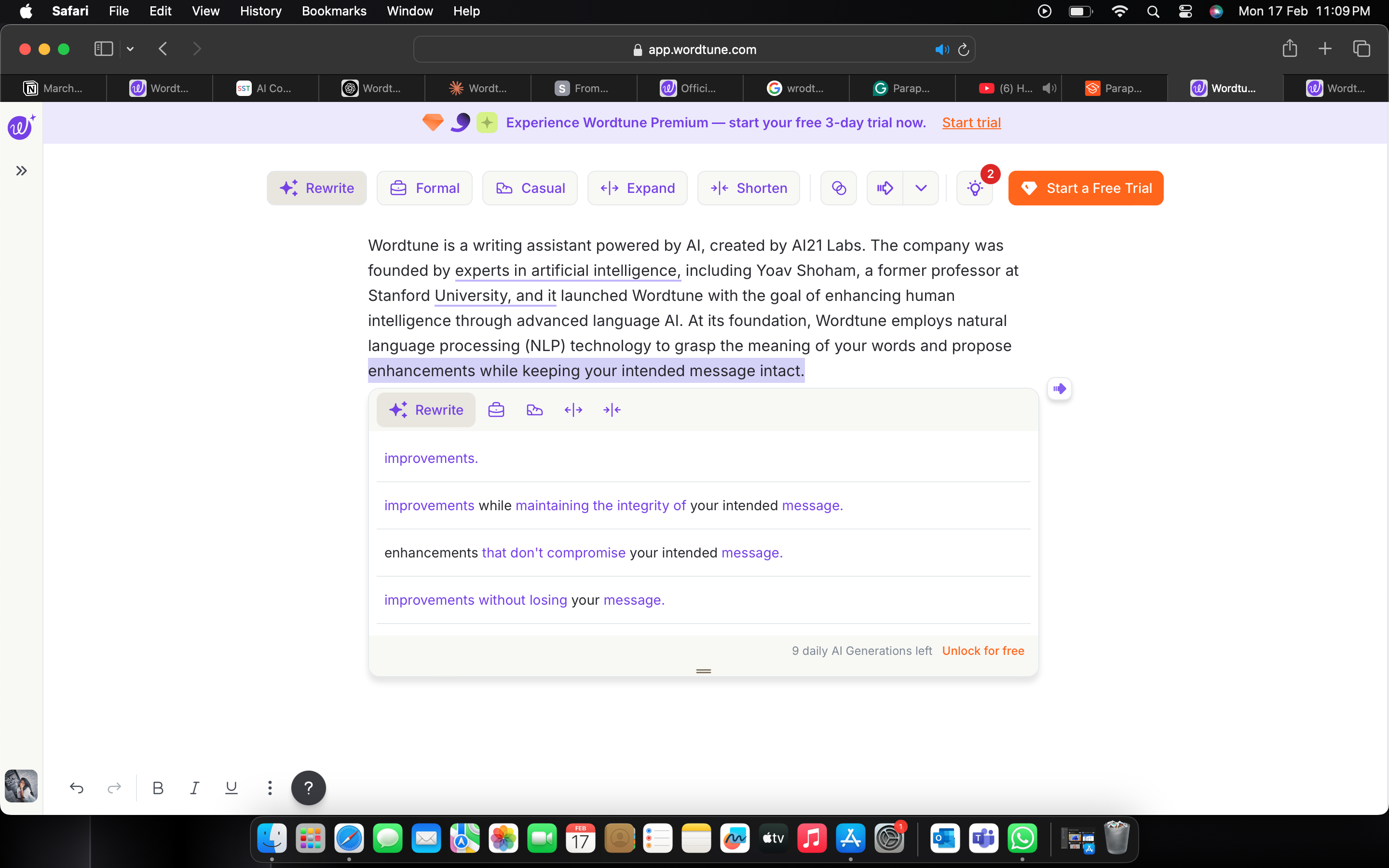Open WhatsApp from the Dock

coord(1023,839)
